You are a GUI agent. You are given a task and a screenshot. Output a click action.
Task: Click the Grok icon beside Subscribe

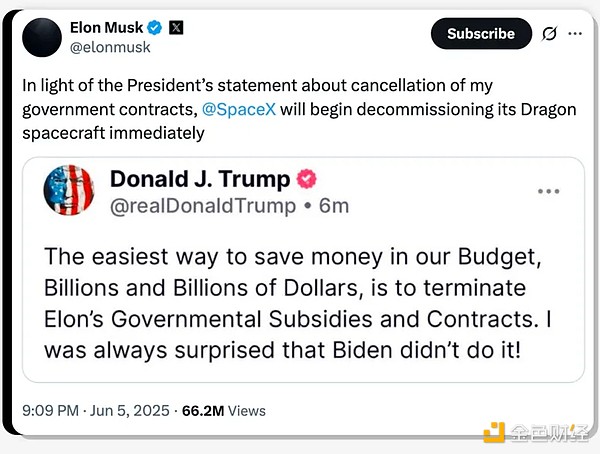coord(548,34)
